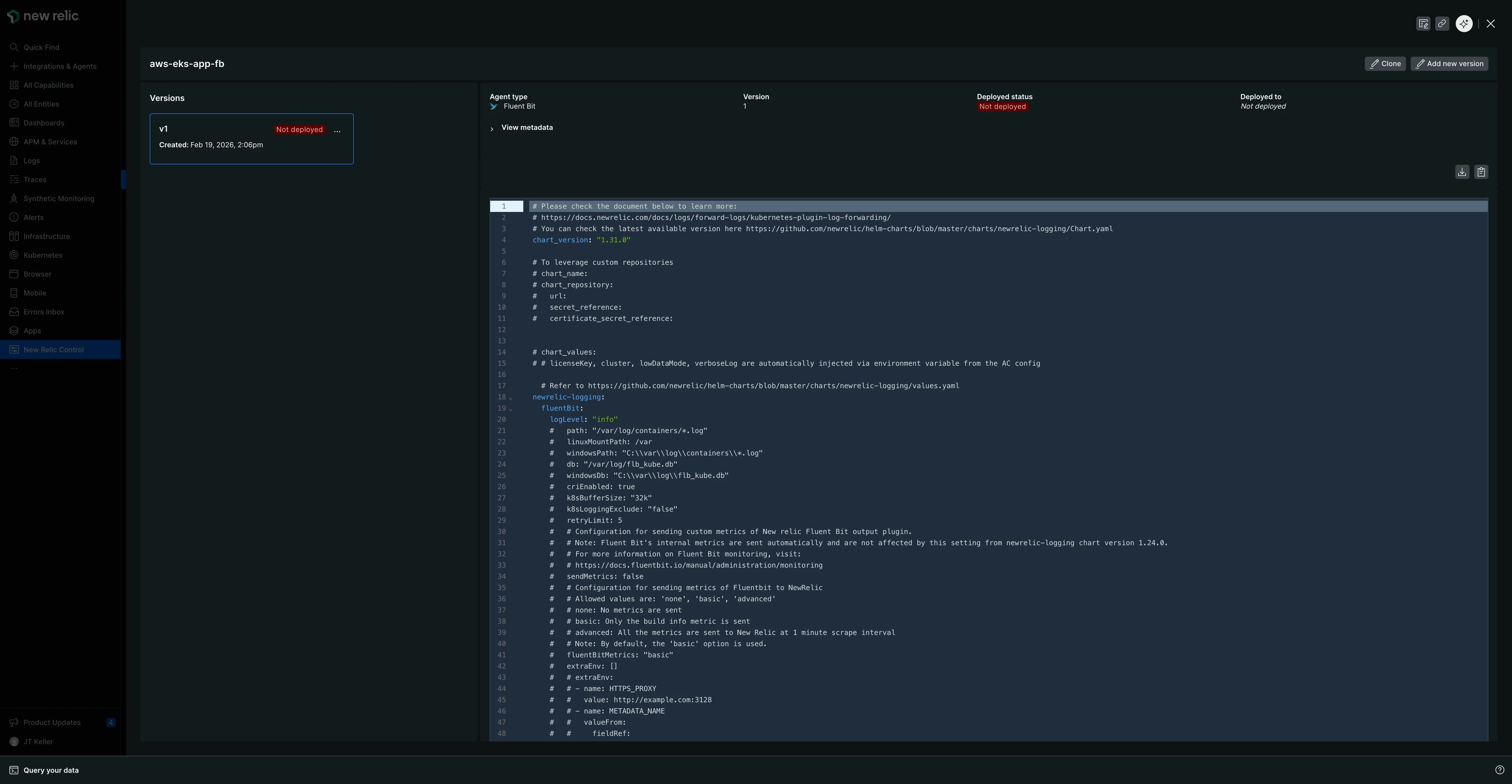Screen dimensions: 1512x784
Task: Open the help question mark icon
Action: point(1499,770)
